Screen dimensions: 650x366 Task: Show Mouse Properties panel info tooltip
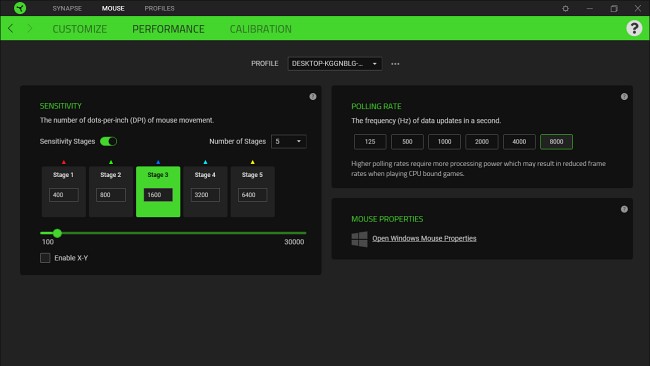tap(624, 209)
